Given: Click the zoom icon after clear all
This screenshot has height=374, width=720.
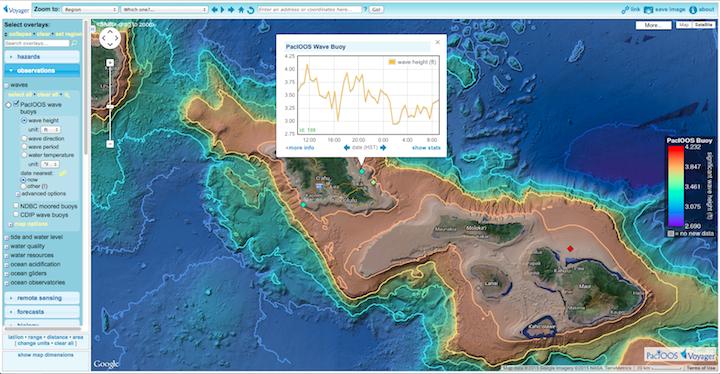Looking at the screenshot, I should (67, 95).
